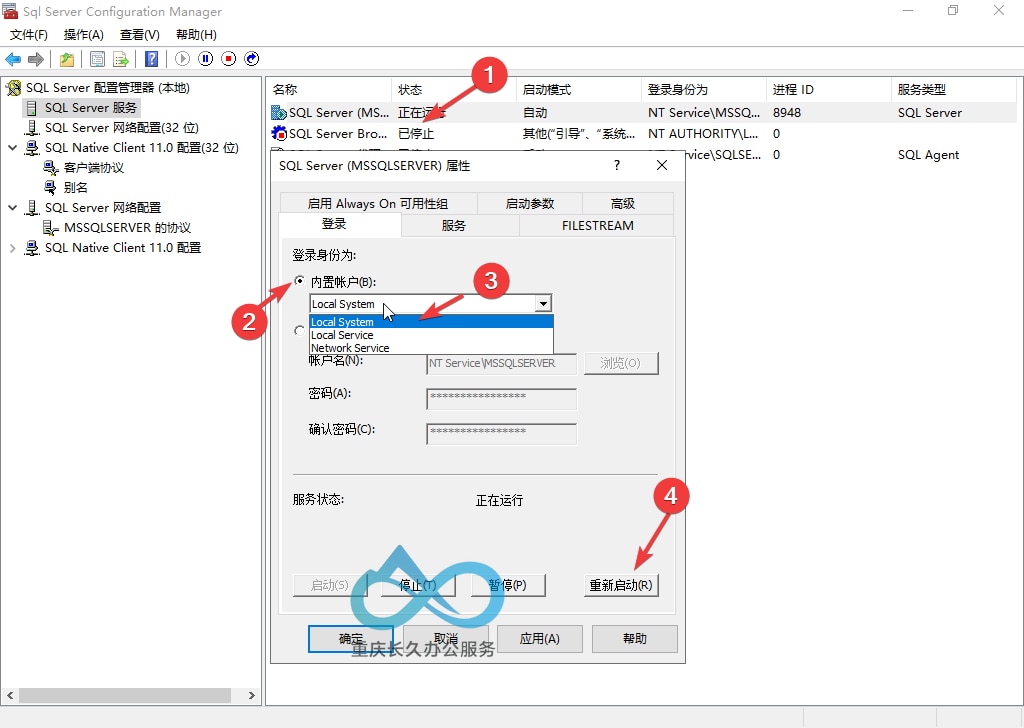This screenshot has width=1024, height=728.
Task: Click process ID 8948 cell
Action: (x=787, y=113)
